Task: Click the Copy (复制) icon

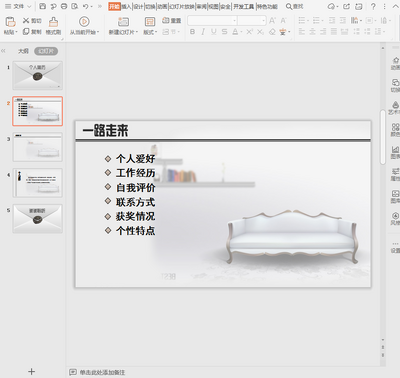Action: tap(26, 31)
